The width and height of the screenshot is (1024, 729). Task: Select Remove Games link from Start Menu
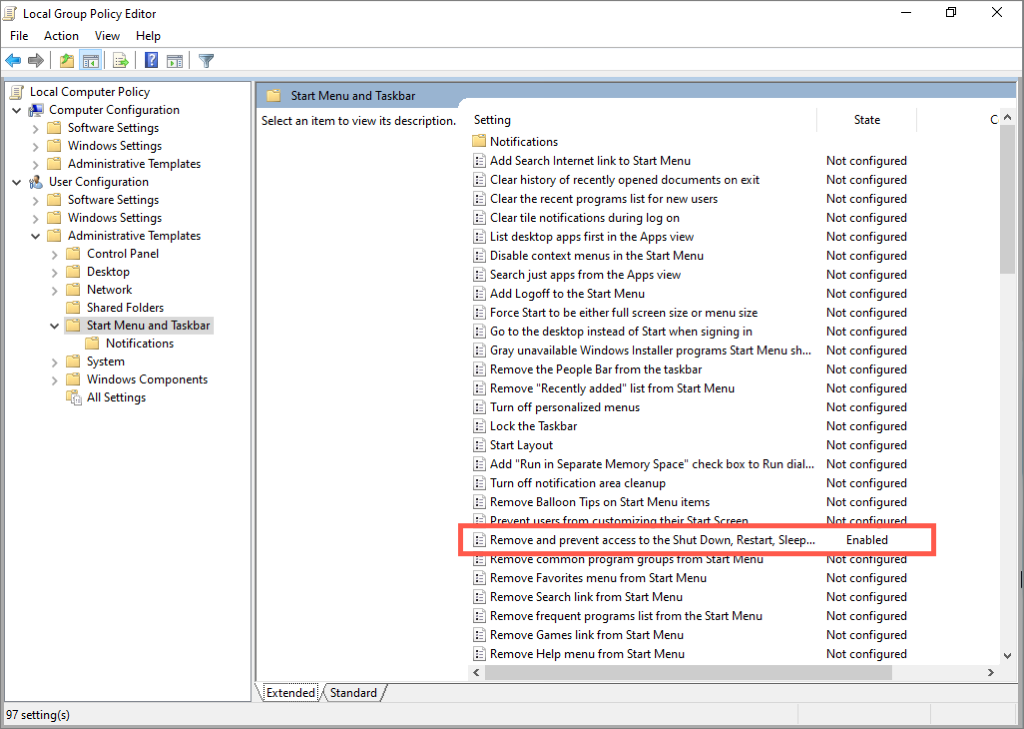[586, 634]
